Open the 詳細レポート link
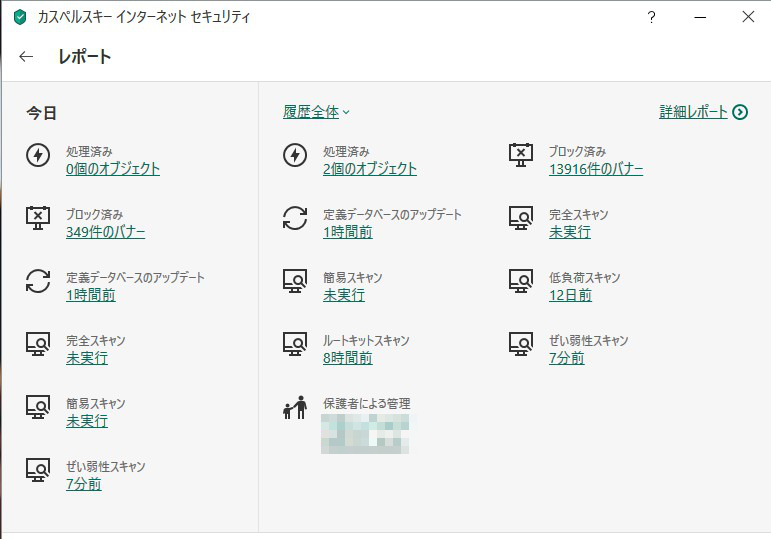771x539 pixels. (693, 112)
